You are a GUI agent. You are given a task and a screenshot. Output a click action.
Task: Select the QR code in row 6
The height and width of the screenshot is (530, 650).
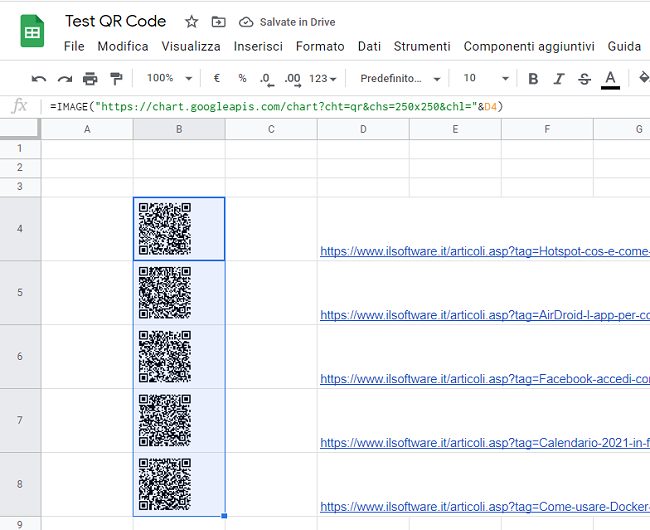[165, 356]
